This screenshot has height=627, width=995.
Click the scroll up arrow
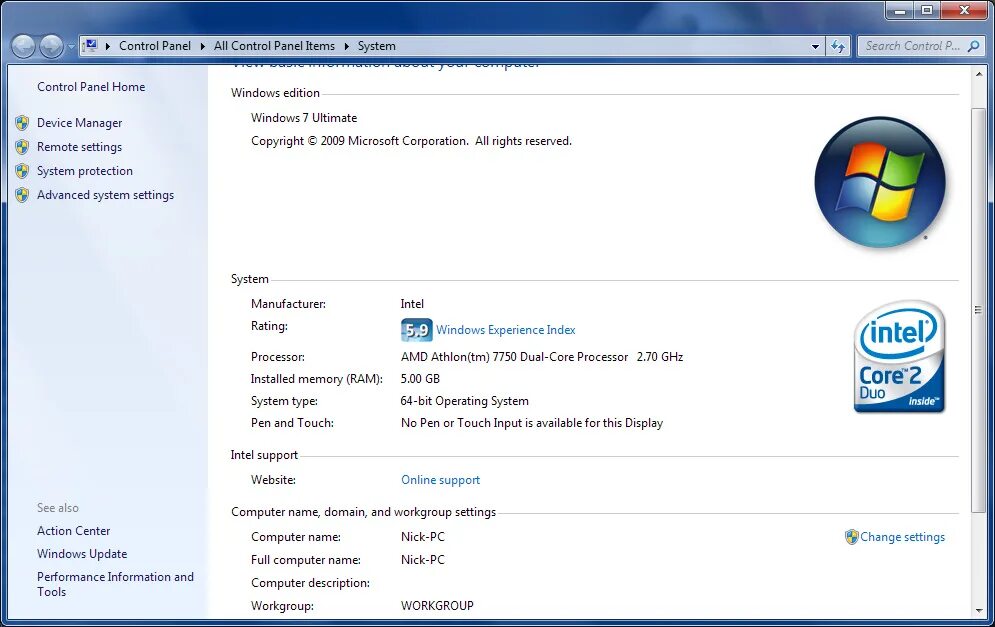tap(978, 74)
